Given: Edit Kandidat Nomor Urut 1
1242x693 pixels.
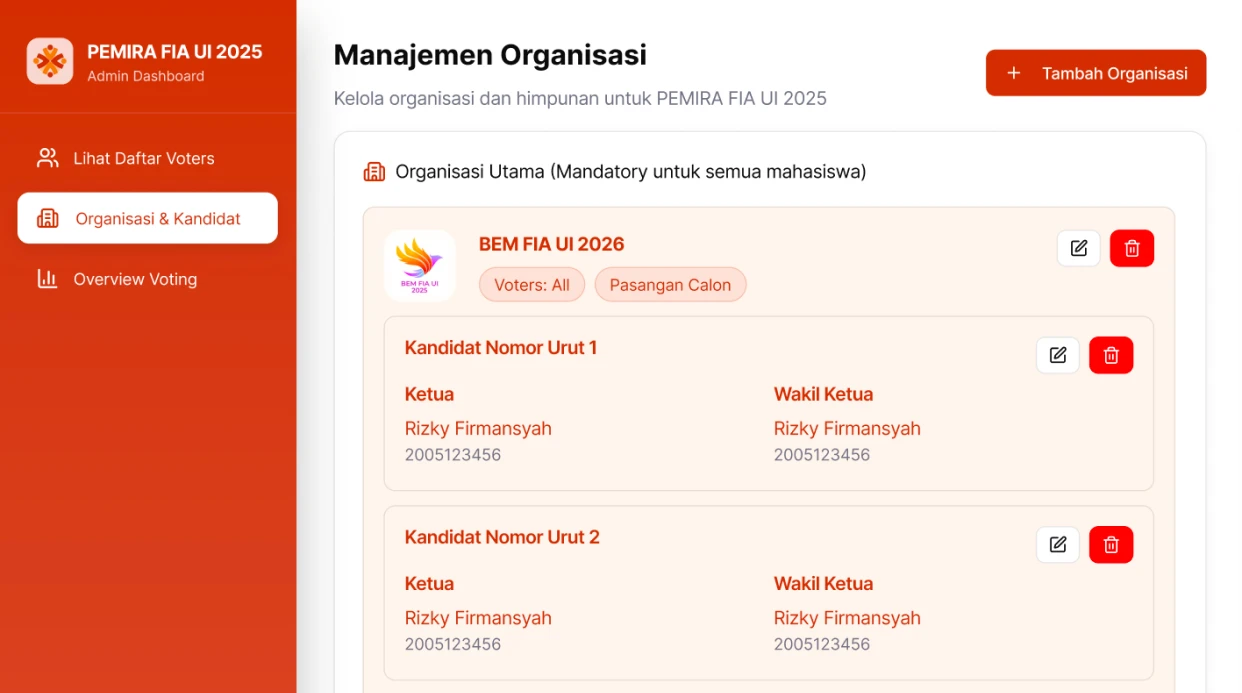Looking at the screenshot, I should [x=1058, y=355].
